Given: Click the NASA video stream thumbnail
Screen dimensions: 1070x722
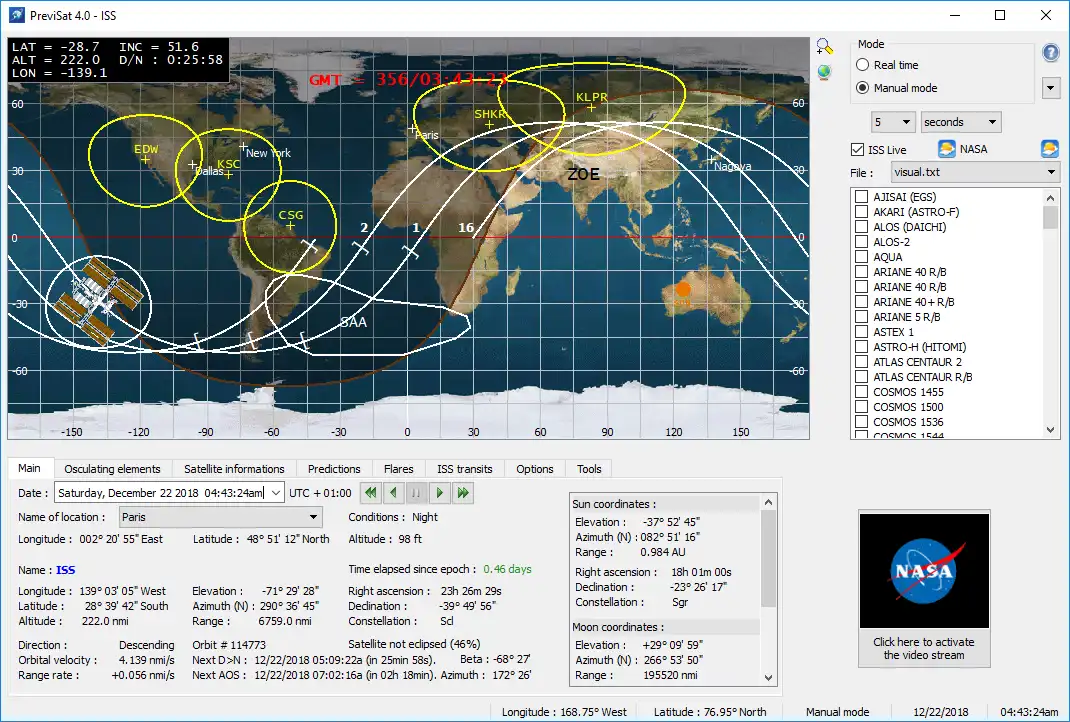Looking at the screenshot, I should coord(923,571).
